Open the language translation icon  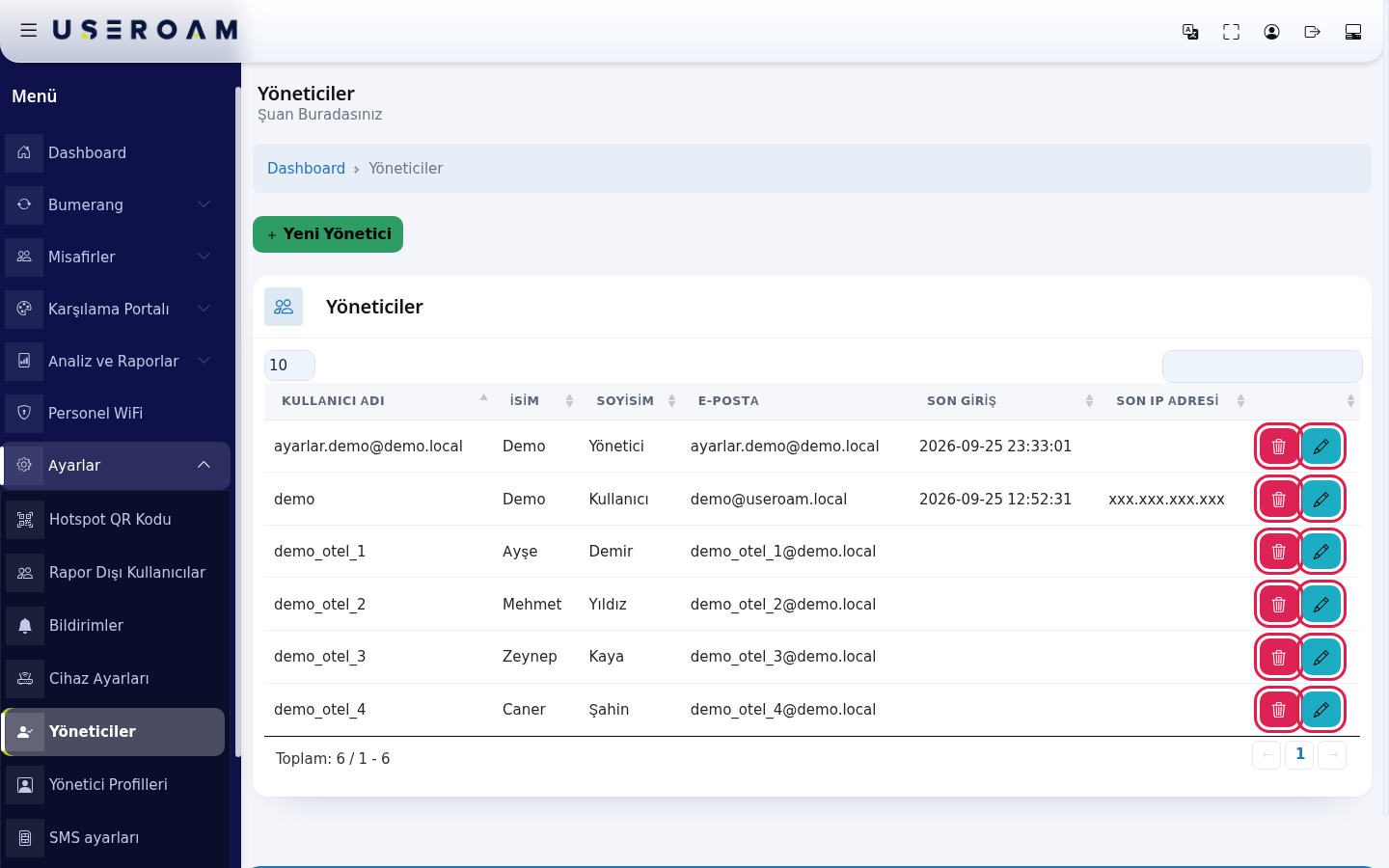(x=1190, y=32)
